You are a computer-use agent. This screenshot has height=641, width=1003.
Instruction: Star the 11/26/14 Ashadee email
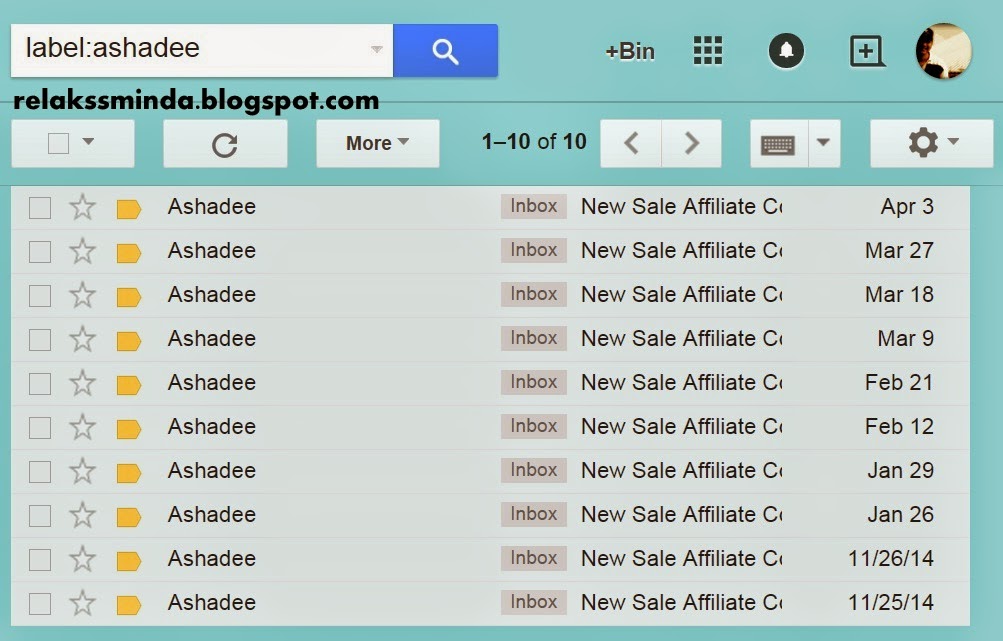[83, 559]
